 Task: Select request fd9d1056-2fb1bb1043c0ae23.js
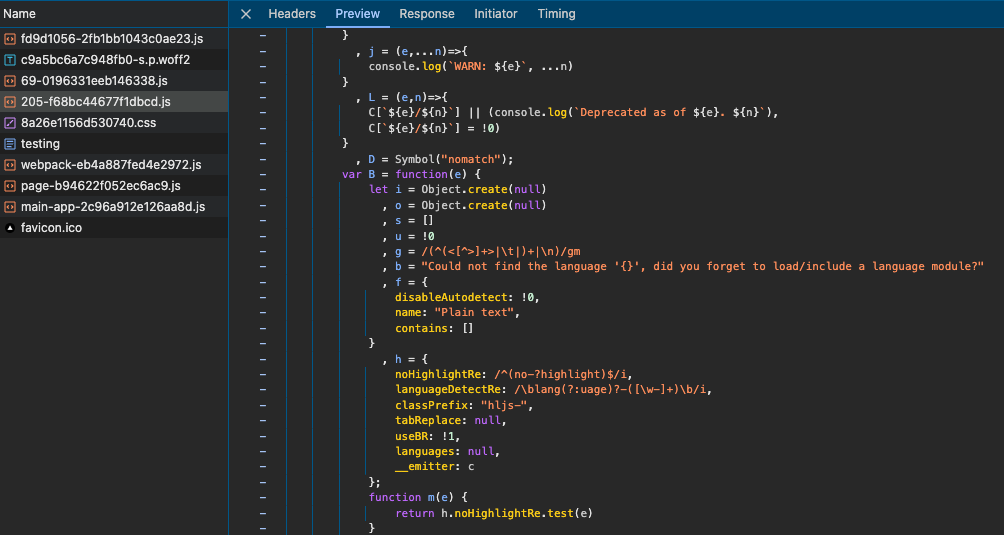point(114,38)
